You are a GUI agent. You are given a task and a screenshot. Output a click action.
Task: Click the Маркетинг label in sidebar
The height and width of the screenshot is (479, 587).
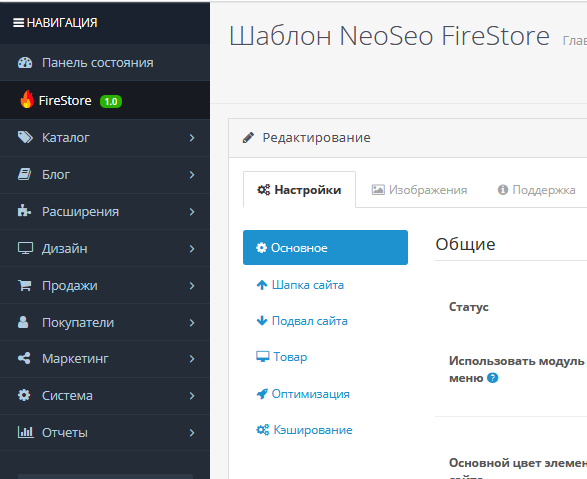click(x=75, y=359)
